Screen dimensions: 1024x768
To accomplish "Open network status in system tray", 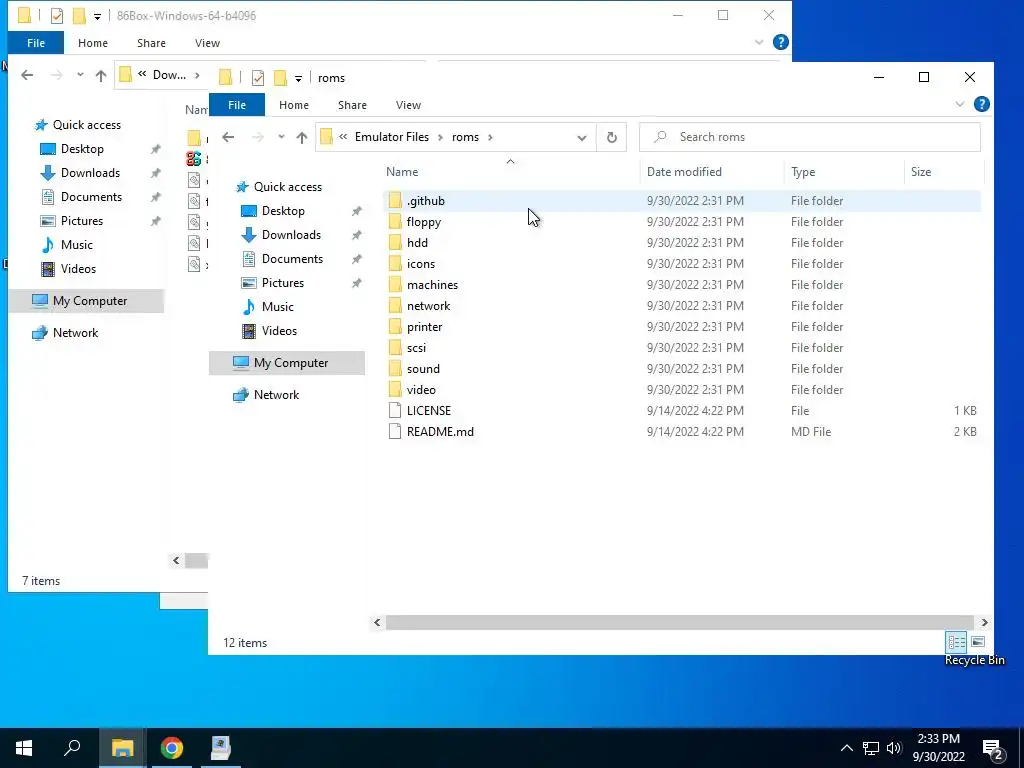I will [x=871, y=748].
